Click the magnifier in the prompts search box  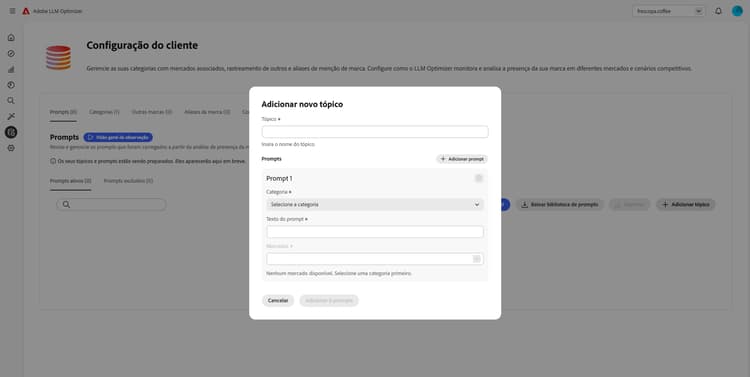tap(66, 205)
